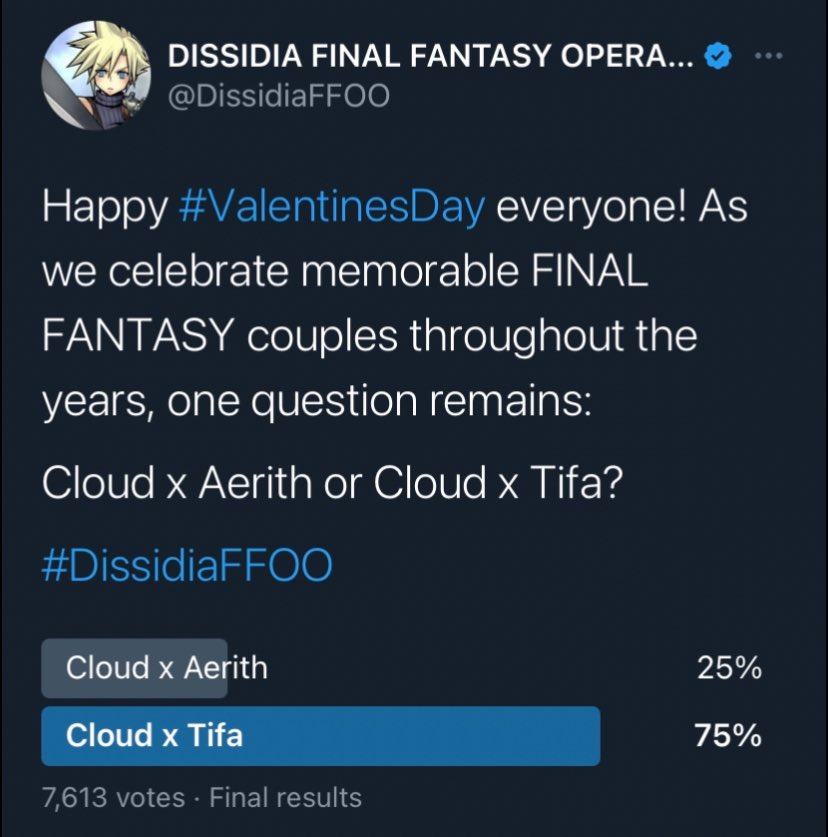Image resolution: width=828 pixels, height=837 pixels.
Task: Open the tweet's three-dot more options menu
Action: click(x=769, y=55)
